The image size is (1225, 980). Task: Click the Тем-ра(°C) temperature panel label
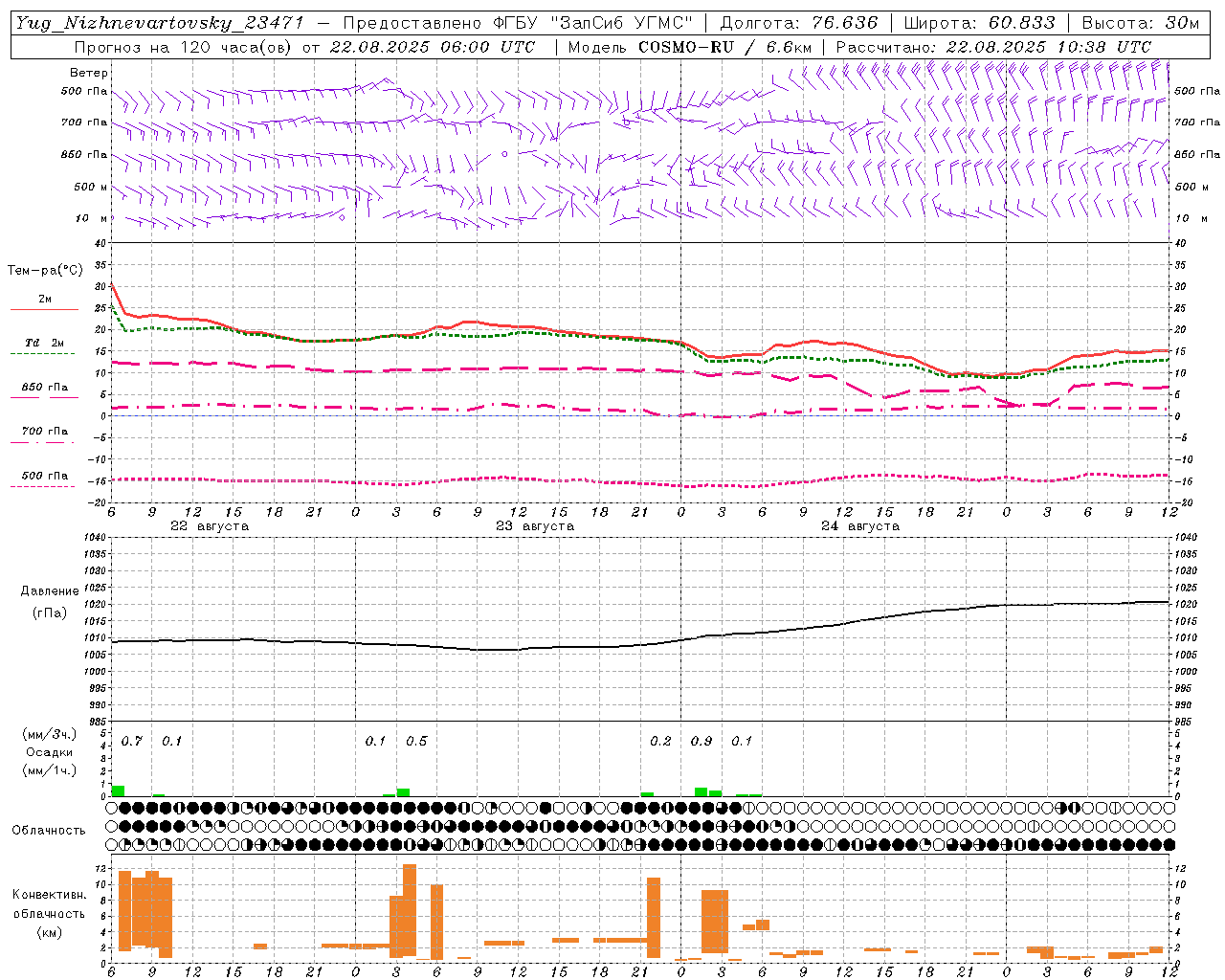[x=45, y=271]
